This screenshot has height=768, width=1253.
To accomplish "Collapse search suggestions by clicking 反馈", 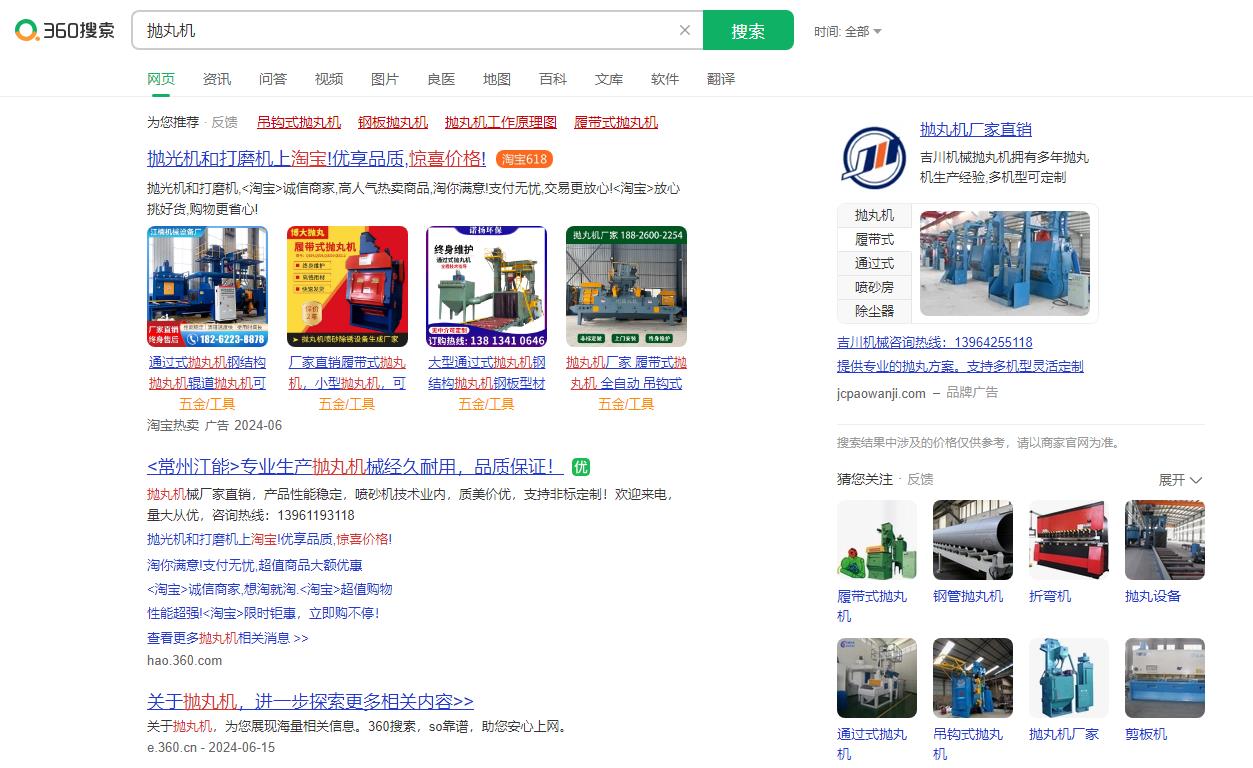I will [x=225, y=122].
